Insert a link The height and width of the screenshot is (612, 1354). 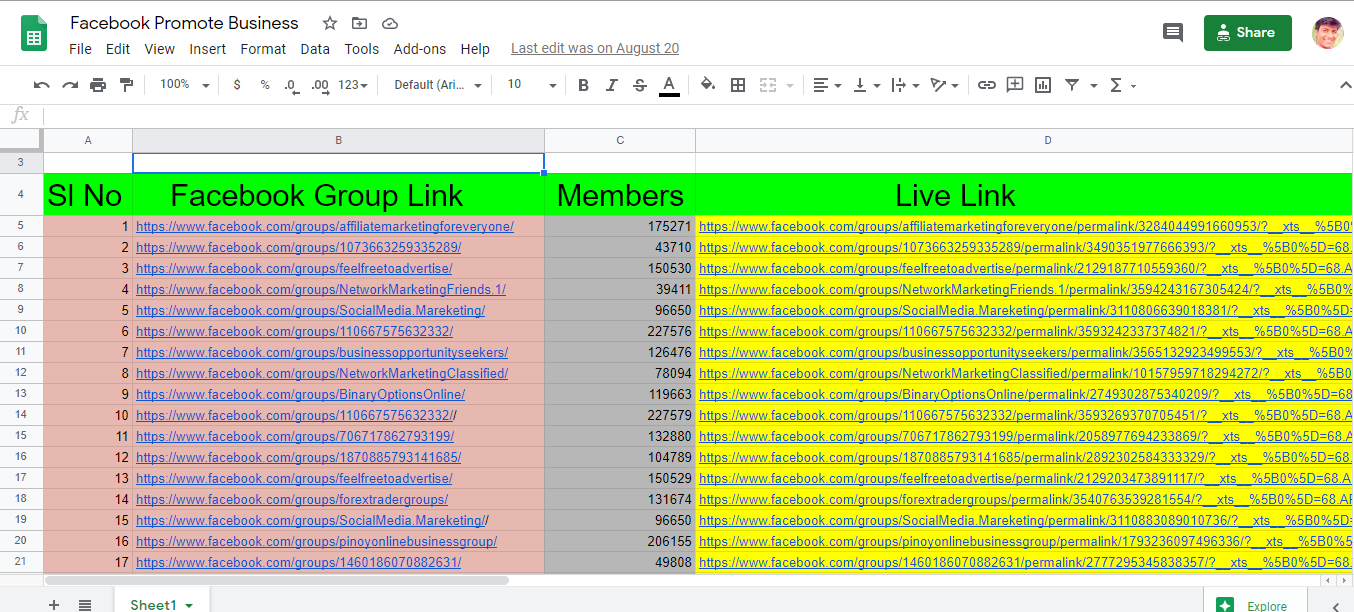click(987, 85)
